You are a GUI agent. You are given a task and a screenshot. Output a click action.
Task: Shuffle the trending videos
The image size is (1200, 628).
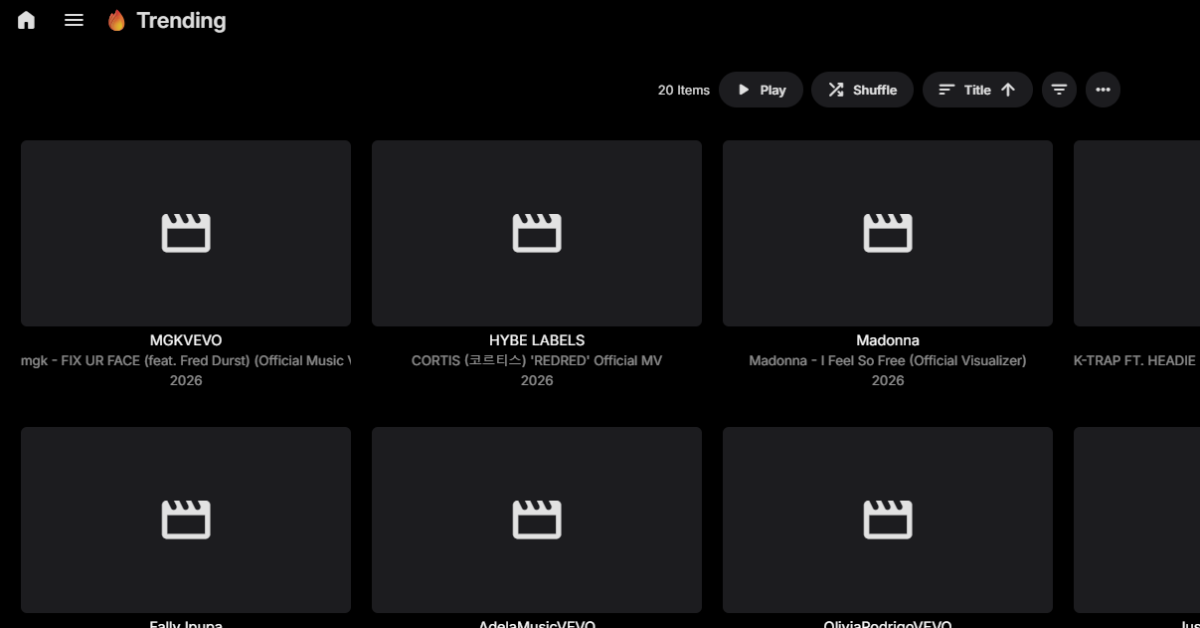pos(862,90)
